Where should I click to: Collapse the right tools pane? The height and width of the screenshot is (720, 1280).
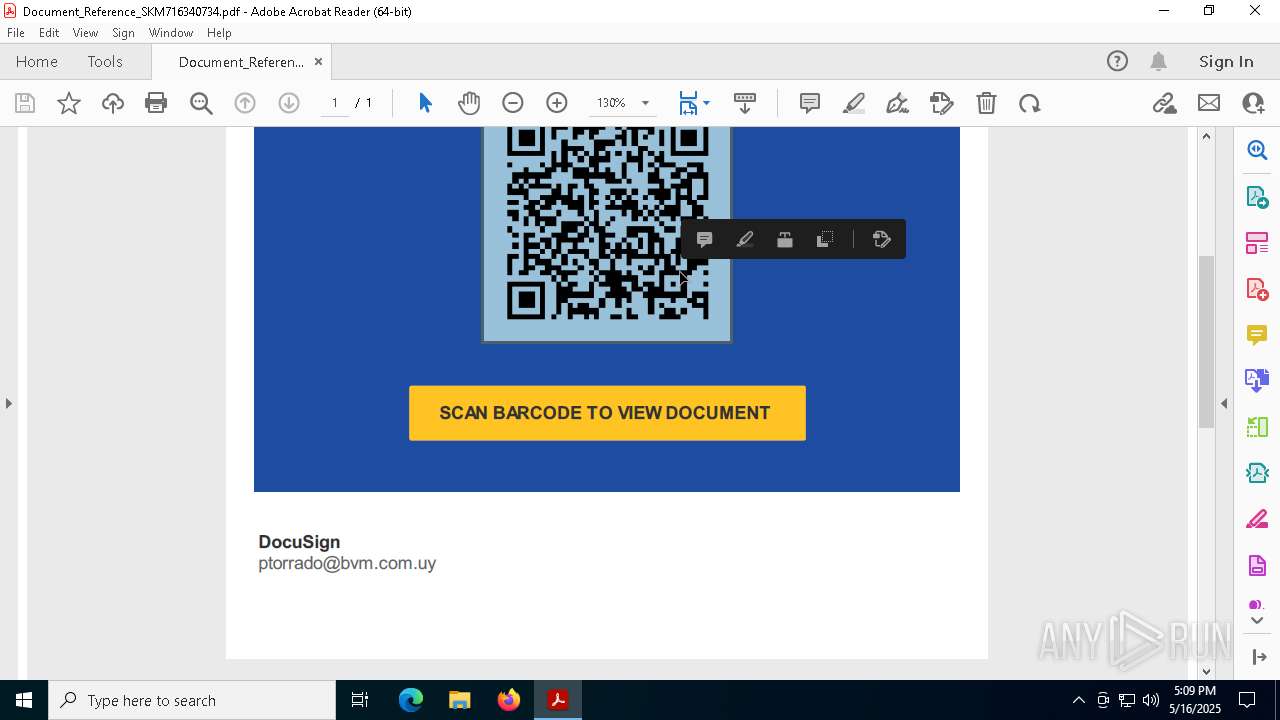click(1224, 403)
